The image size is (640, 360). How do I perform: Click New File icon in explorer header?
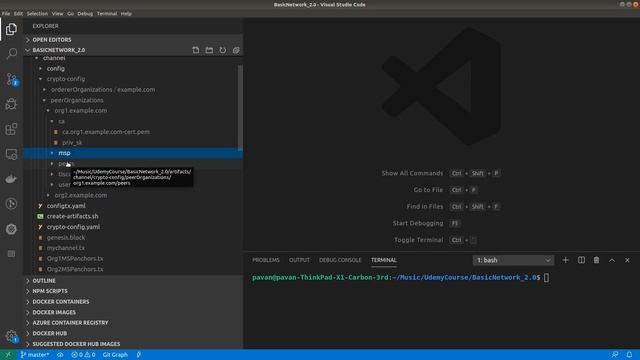pyautogui.click(x=196, y=50)
